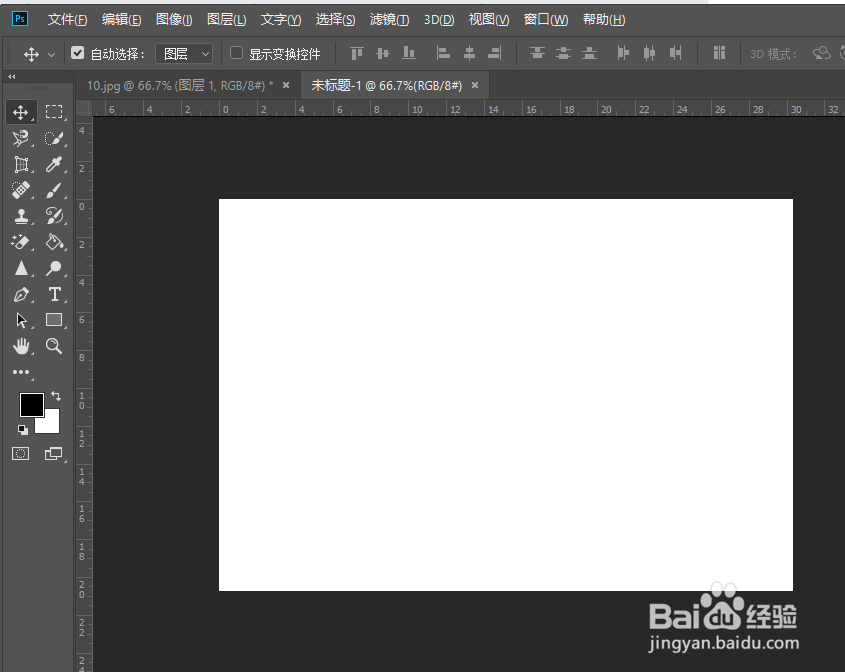Align top edges in options bar
The width and height of the screenshot is (845, 672).
(357, 53)
